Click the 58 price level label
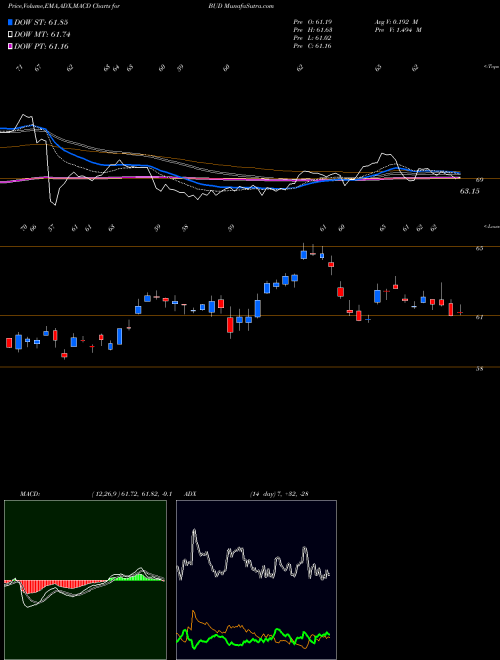The height and width of the screenshot is (660, 500). tap(479, 369)
